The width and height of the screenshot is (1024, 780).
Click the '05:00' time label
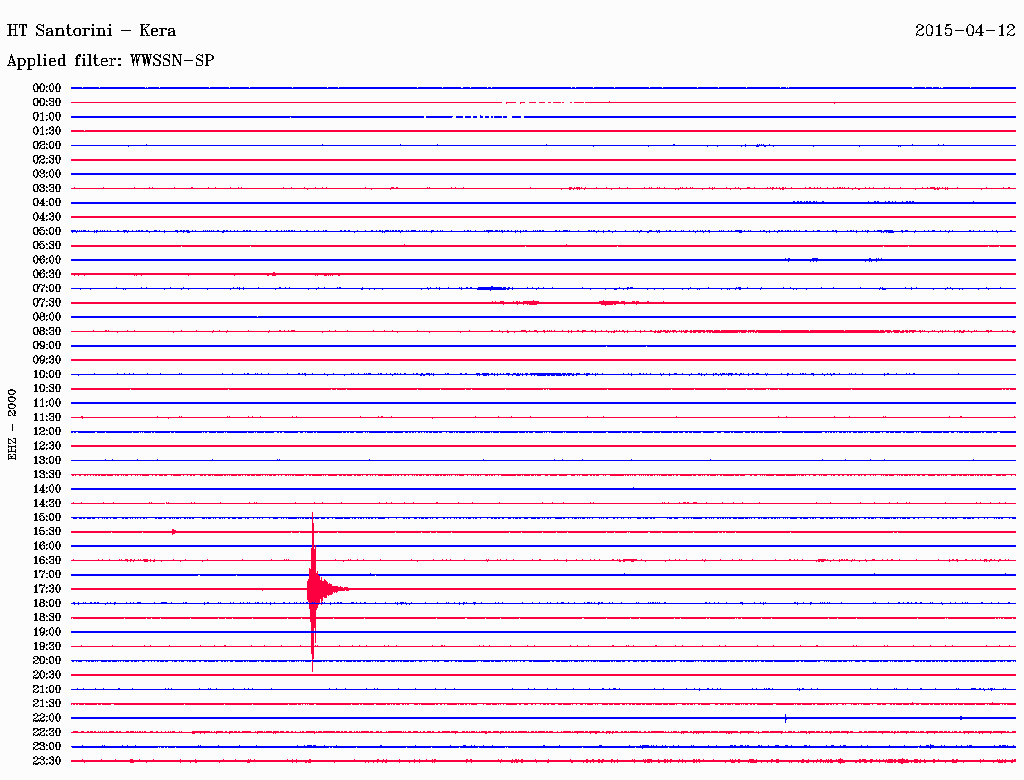[47, 231]
